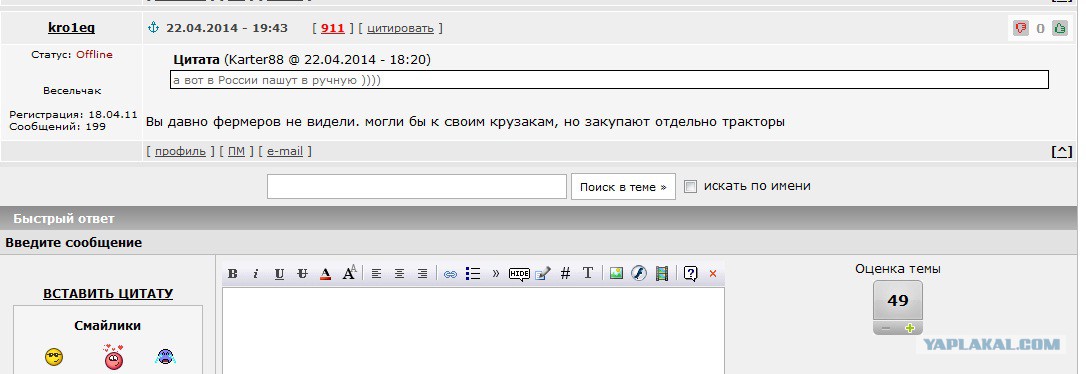Click 'ВСТАВИТЬ ЦИТАТУ' link

pos(108,294)
